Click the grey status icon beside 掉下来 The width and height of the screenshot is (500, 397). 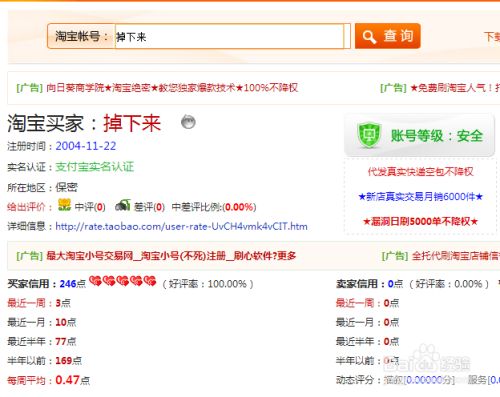point(188,122)
